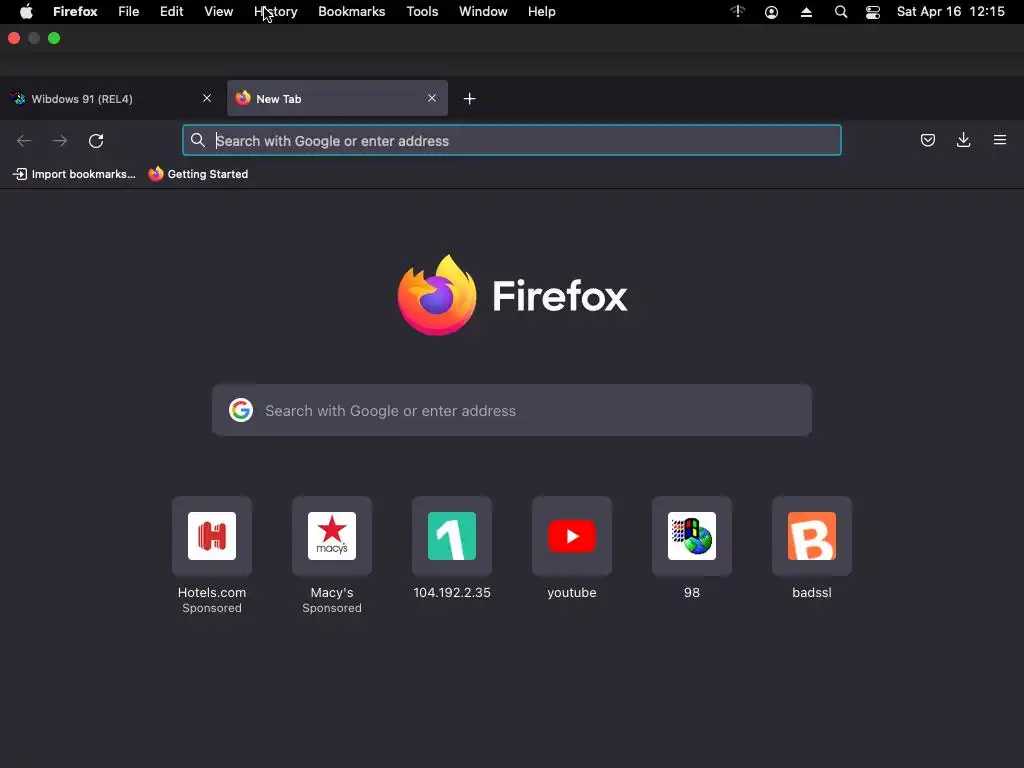Image resolution: width=1024 pixels, height=768 pixels.
Task: Click the date and time in menu bar
Action: (x=951, y=11)
